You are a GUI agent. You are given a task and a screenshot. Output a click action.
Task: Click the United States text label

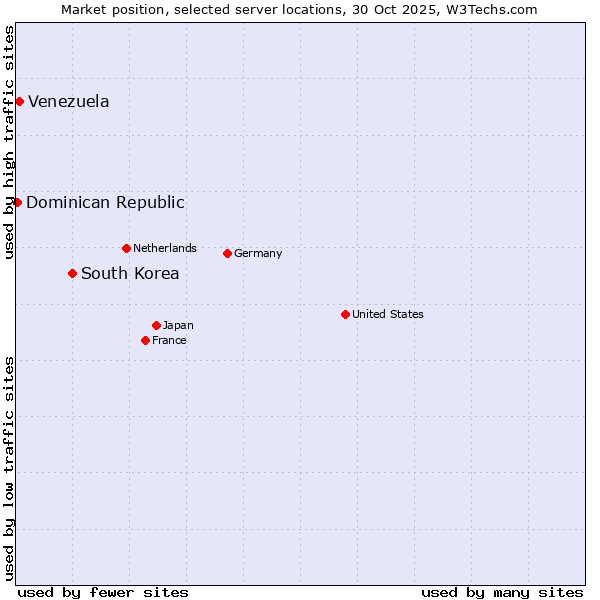(388, 314)
